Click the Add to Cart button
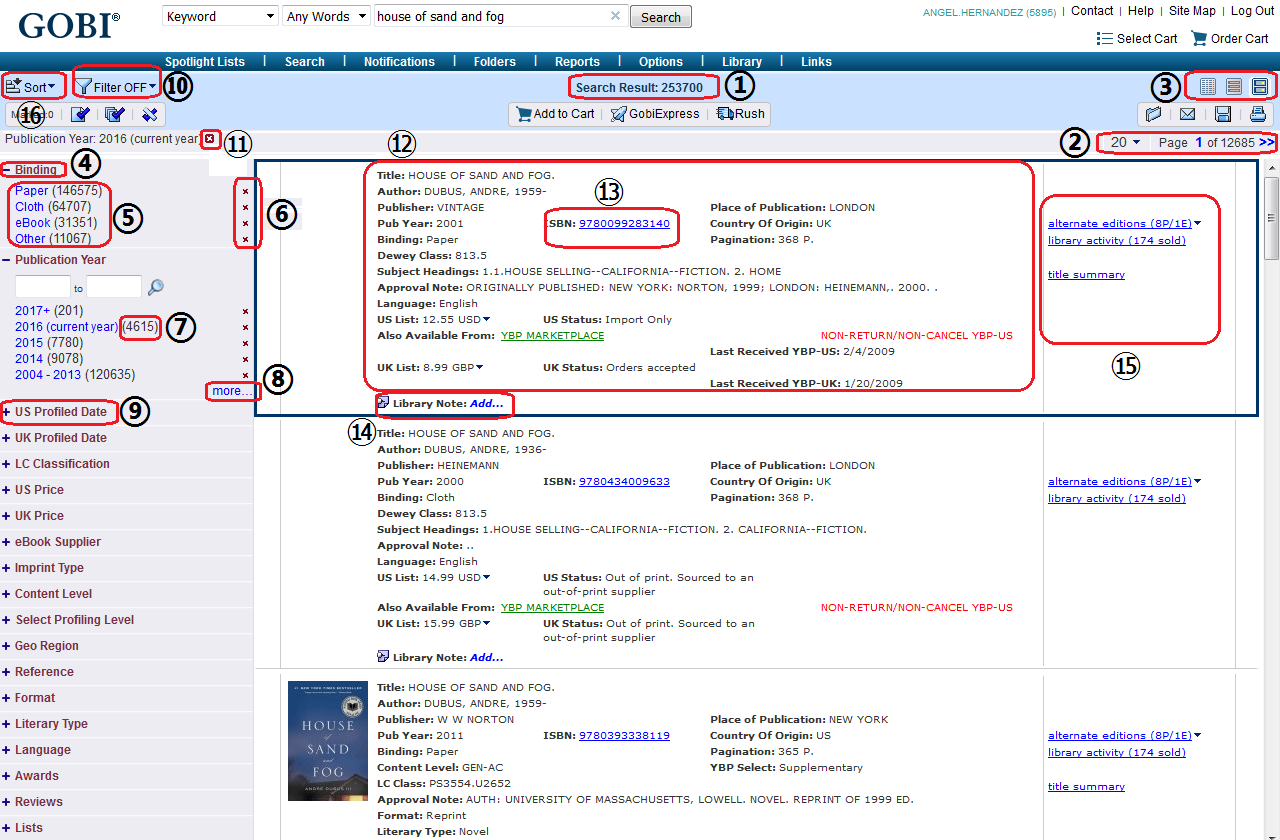 [x=555, y=114]
